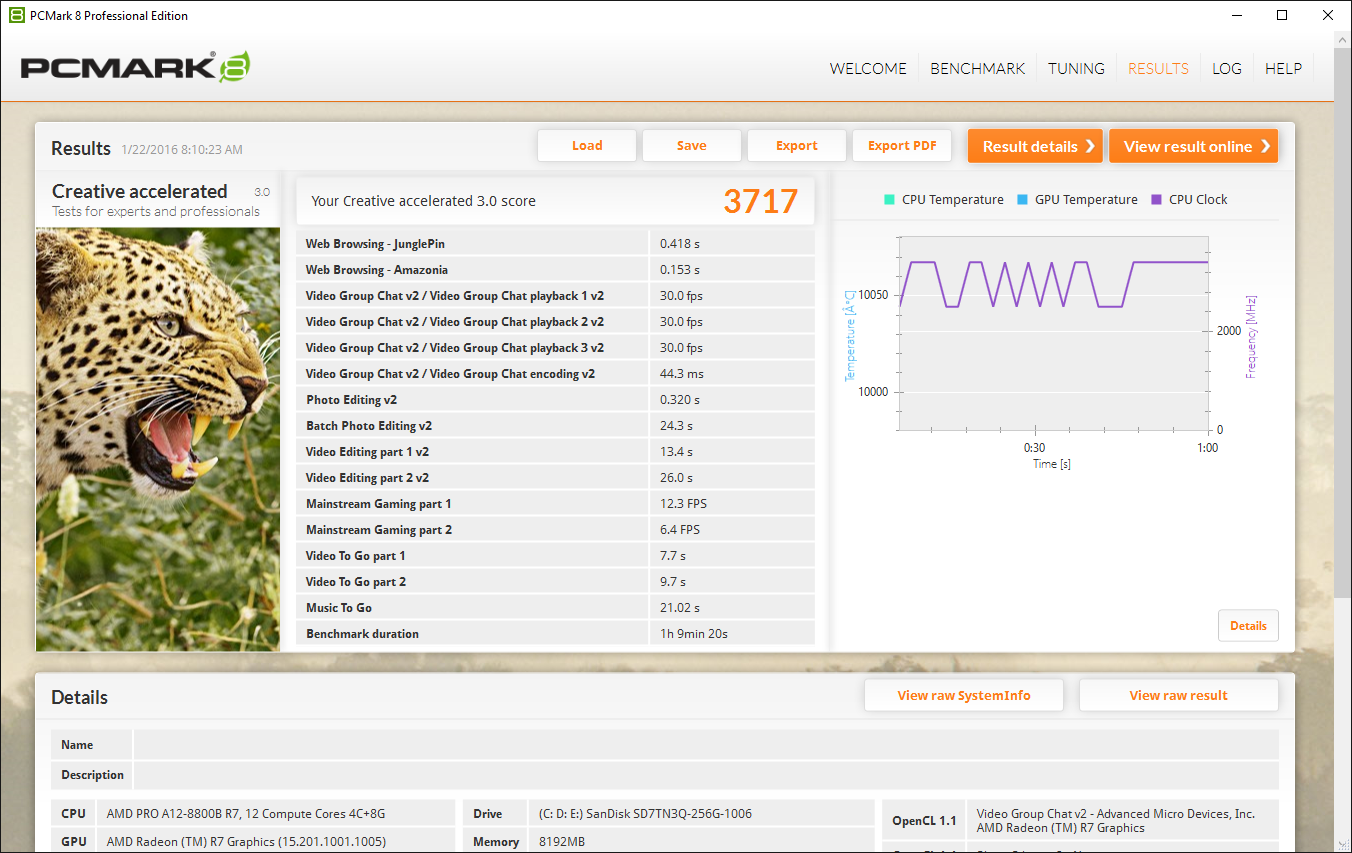Image resolution: width=1352 pixels, height=853 pixels.
Task: Select the Music To Go row
Action: click(x=556, y=607)
